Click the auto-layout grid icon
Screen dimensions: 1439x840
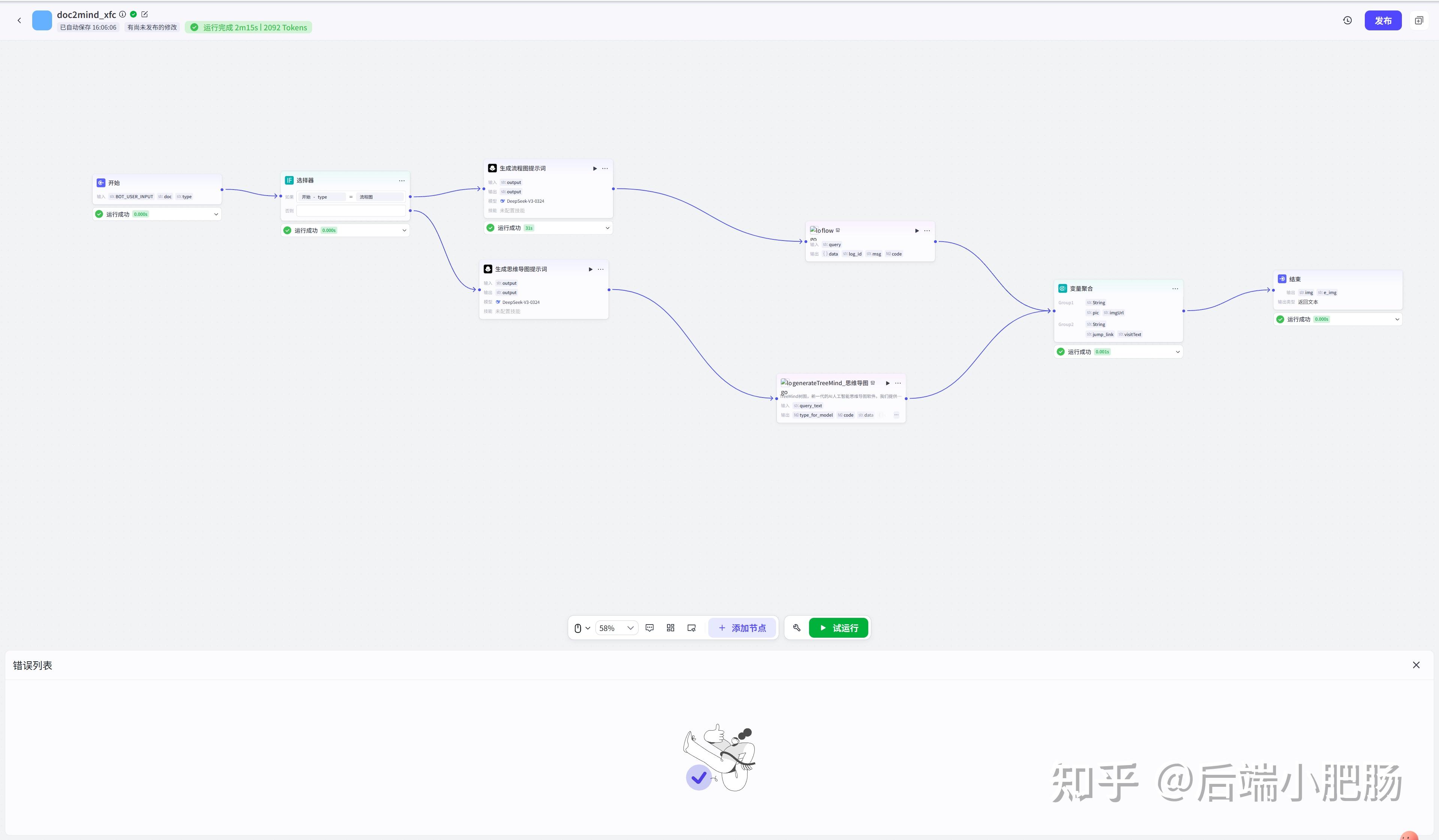tap(670, 628)
